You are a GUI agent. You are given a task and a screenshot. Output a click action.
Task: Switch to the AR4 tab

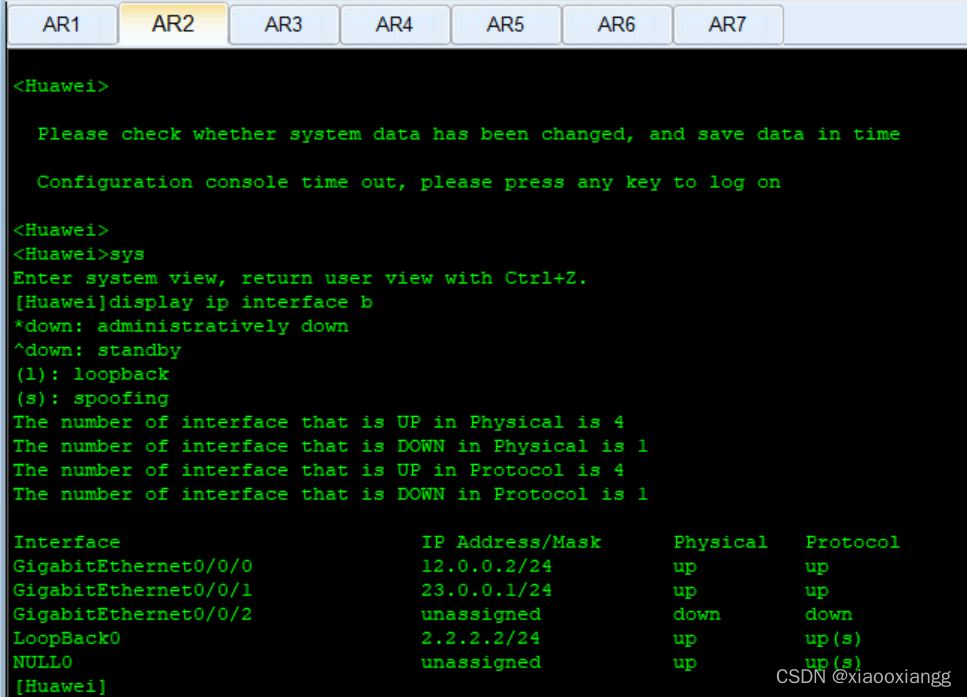coord(394,25)
